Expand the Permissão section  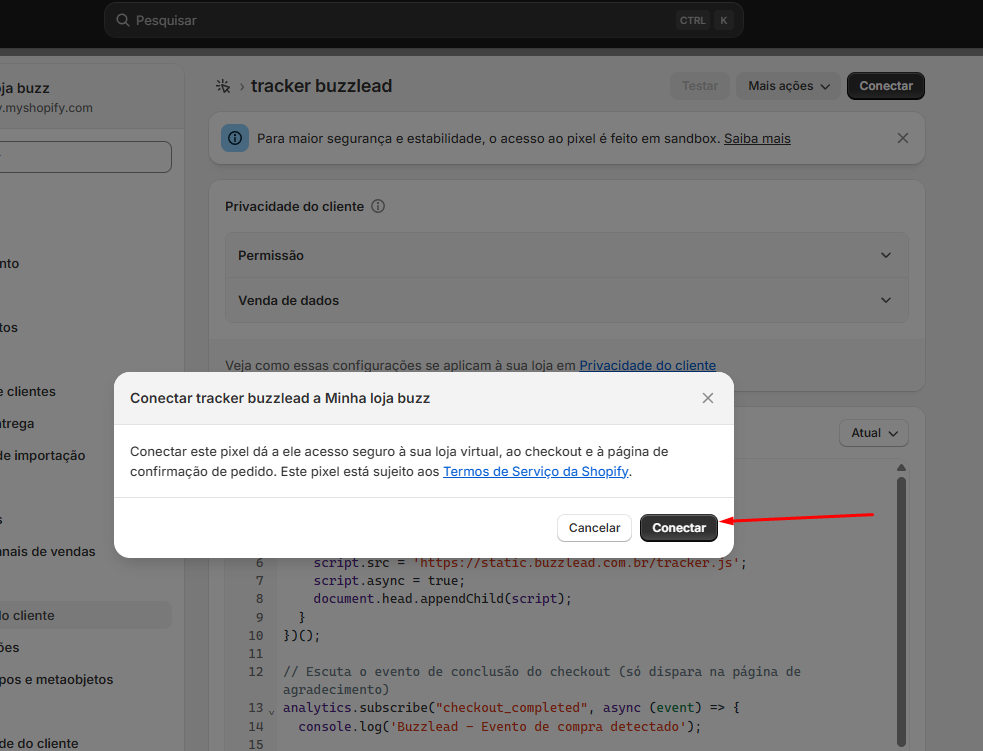coord(567,255)
